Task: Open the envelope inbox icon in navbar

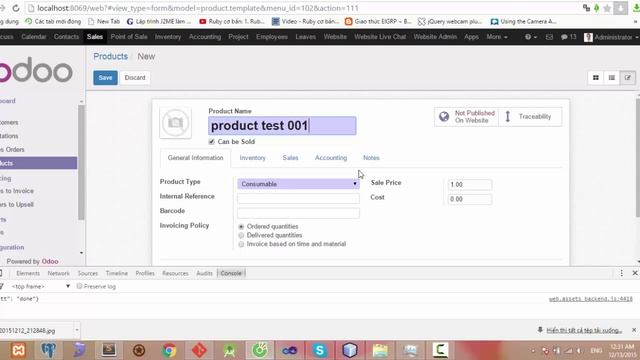Action: [x=549, y=37]
